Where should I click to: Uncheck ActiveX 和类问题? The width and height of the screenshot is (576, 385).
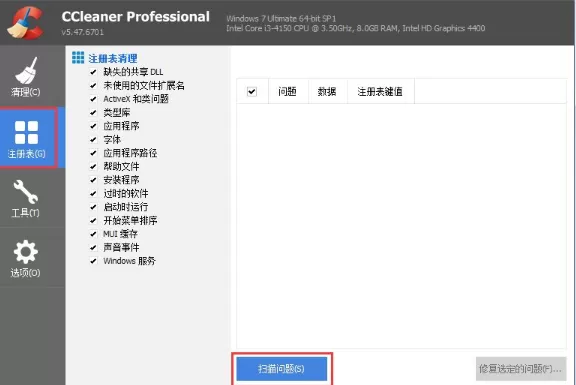pos(93,99)
